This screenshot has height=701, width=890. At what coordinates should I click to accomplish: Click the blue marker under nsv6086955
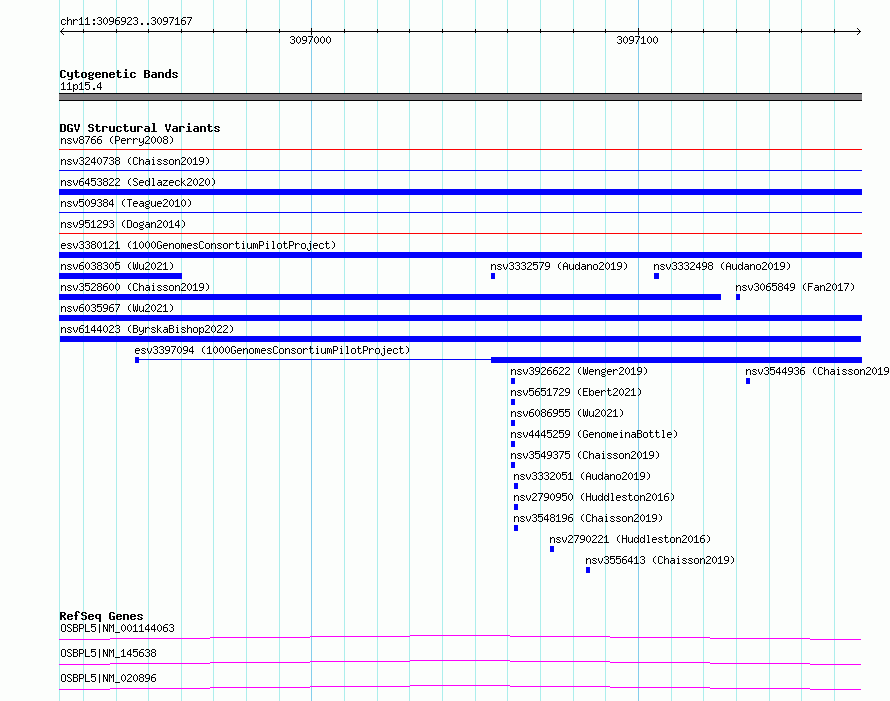[513, 423]
